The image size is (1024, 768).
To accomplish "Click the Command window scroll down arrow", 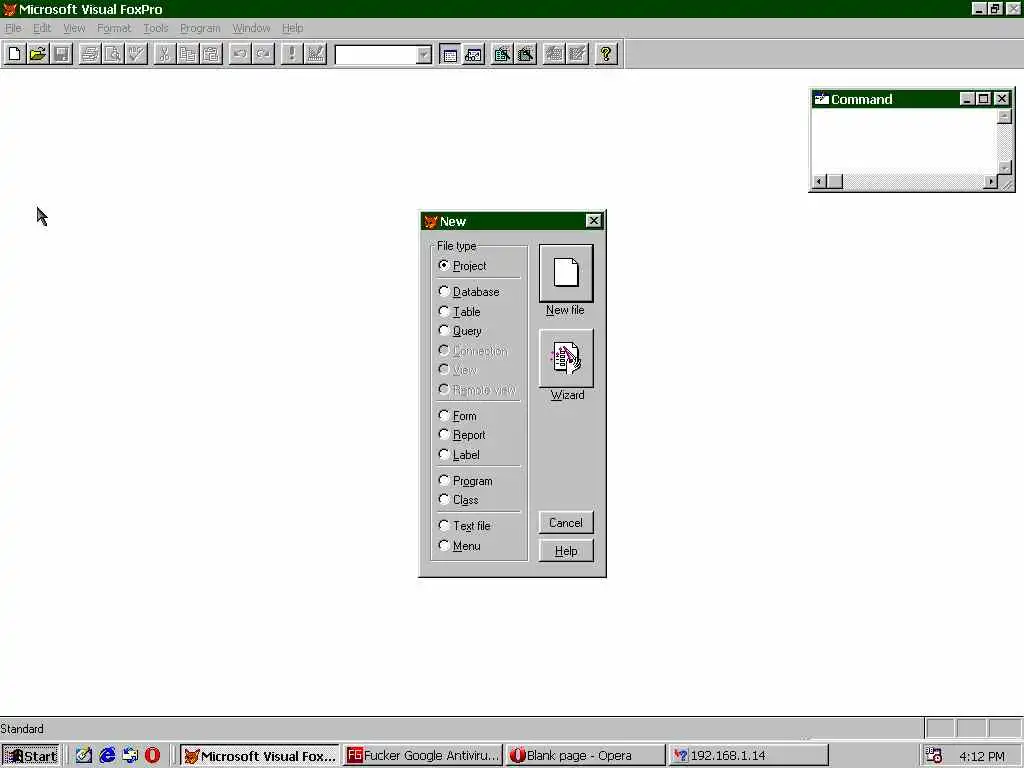I will click(1004, 167).
